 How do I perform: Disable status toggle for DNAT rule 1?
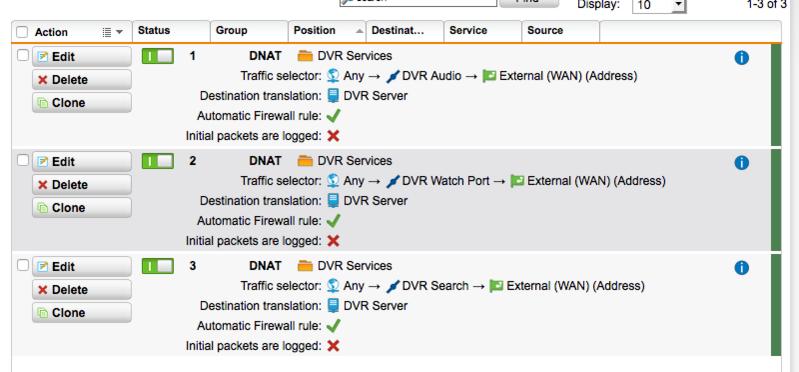(x=157, y=57)
